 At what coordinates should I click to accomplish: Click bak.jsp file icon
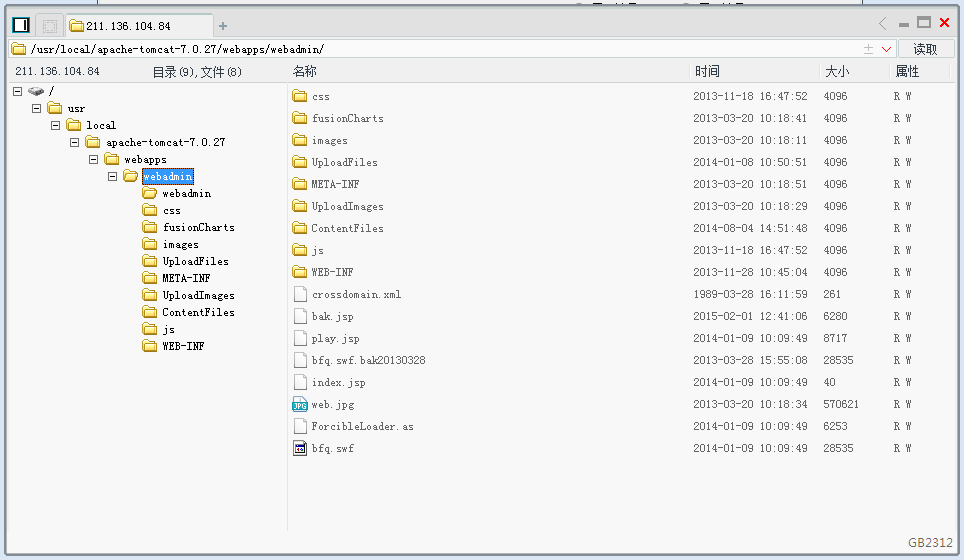click(300, 316)
